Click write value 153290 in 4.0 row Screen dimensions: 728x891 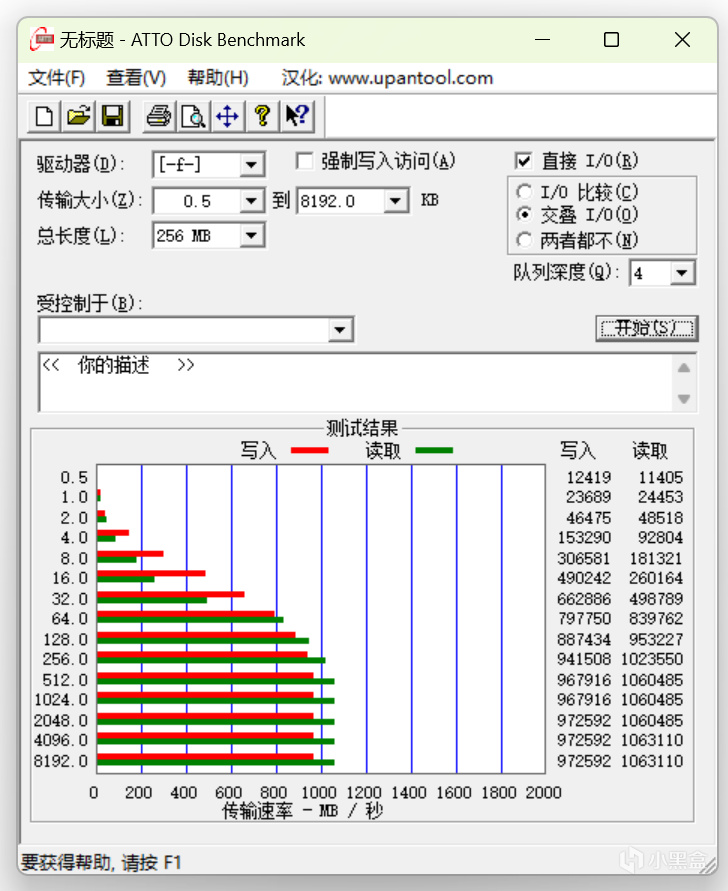pyautogui.click(x=584, y=538)
